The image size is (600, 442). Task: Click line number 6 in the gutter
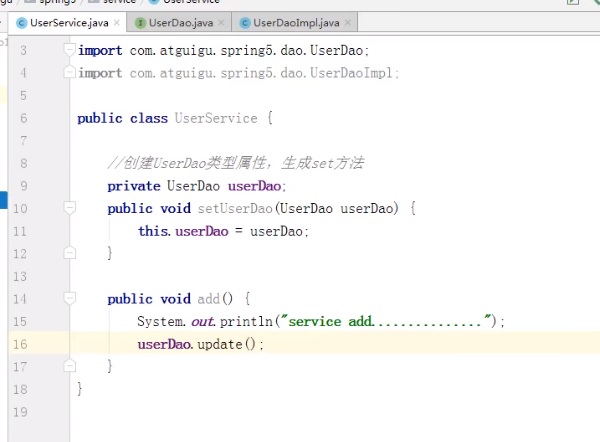23,118
